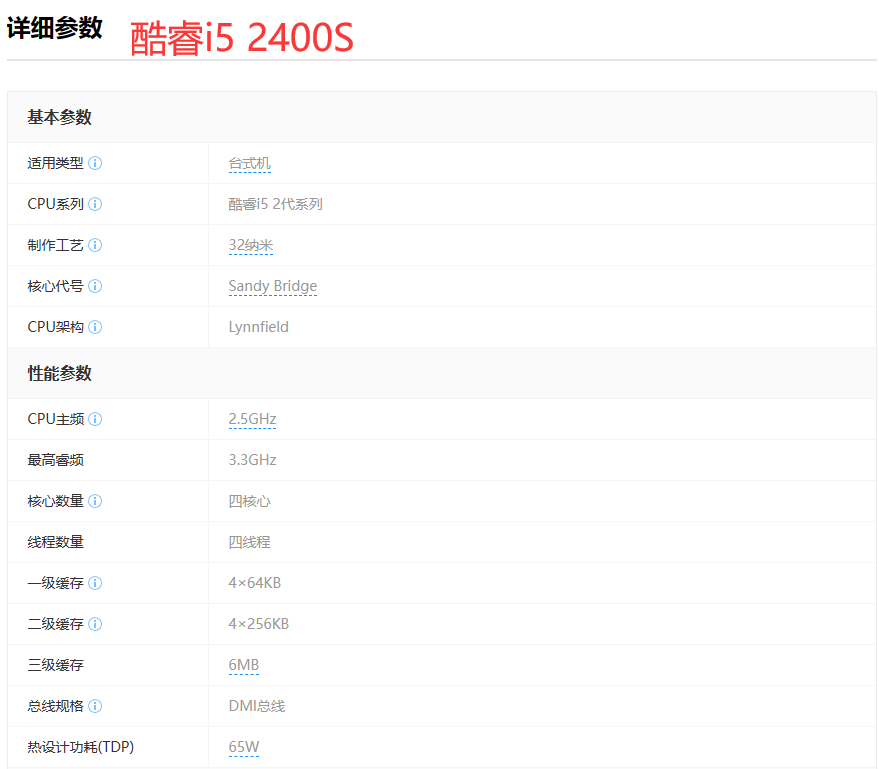
Task: Open the info icon beside CPU主频
Action: 95,419
